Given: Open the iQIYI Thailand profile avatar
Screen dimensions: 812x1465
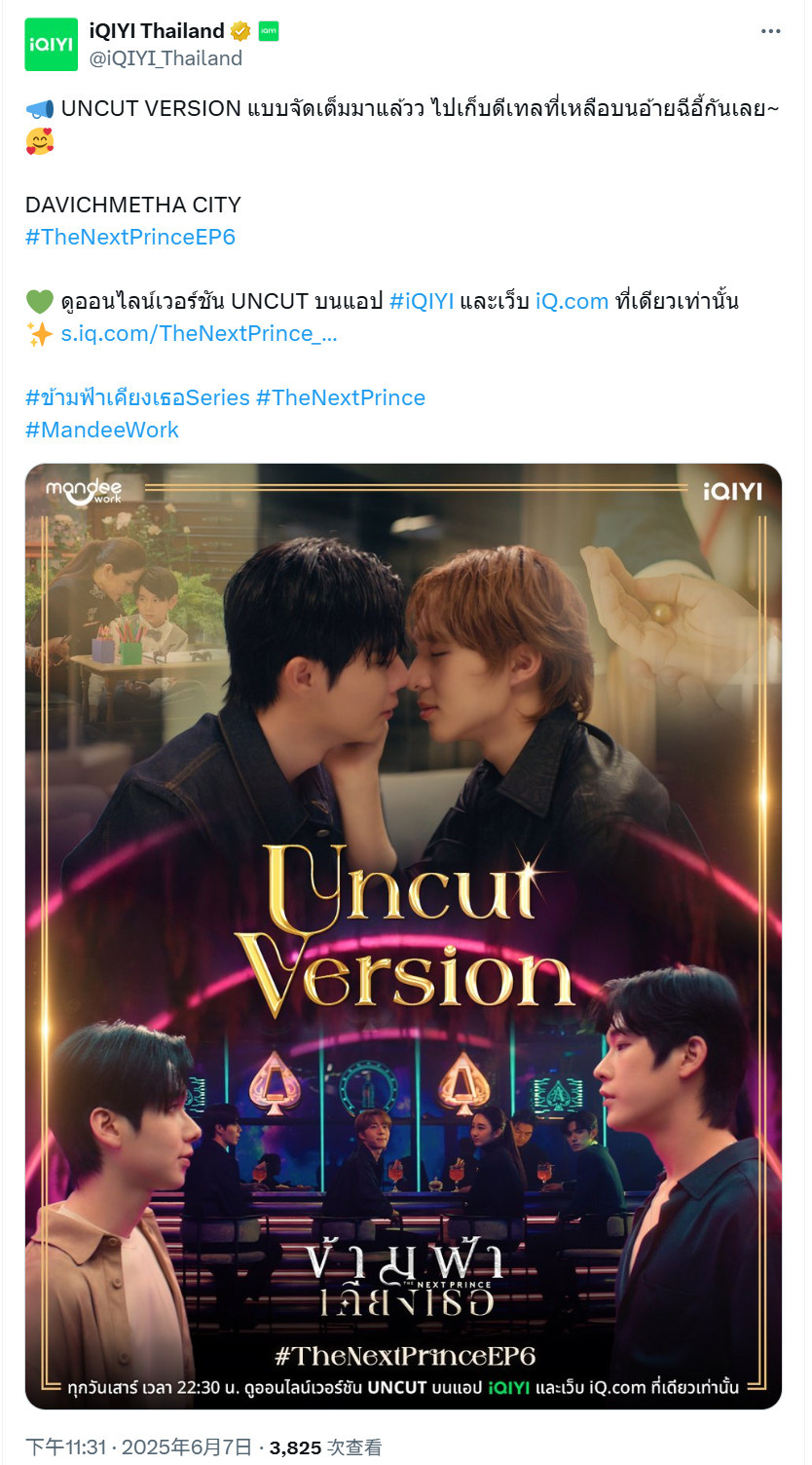Looking at the screenshot, I should click(51, 45).
